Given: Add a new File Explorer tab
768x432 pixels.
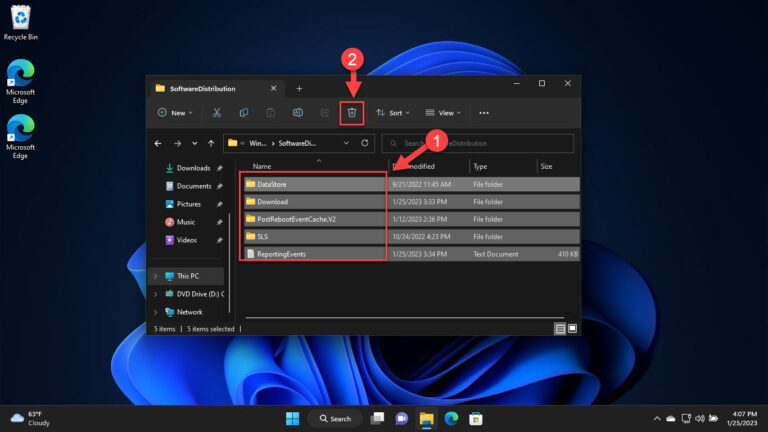Looking at the screenshot, I should (298, 88).
